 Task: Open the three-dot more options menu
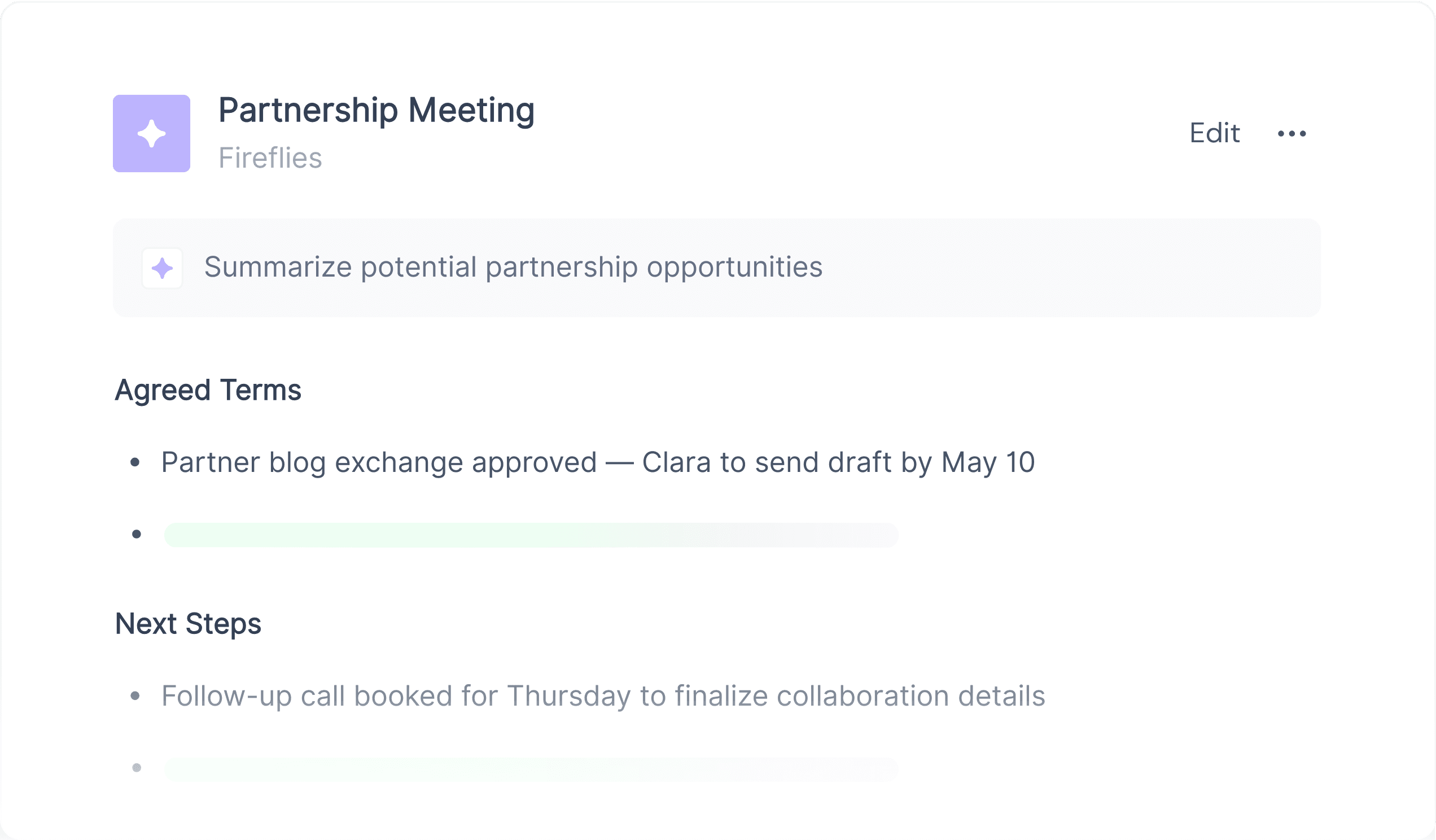1291,134
